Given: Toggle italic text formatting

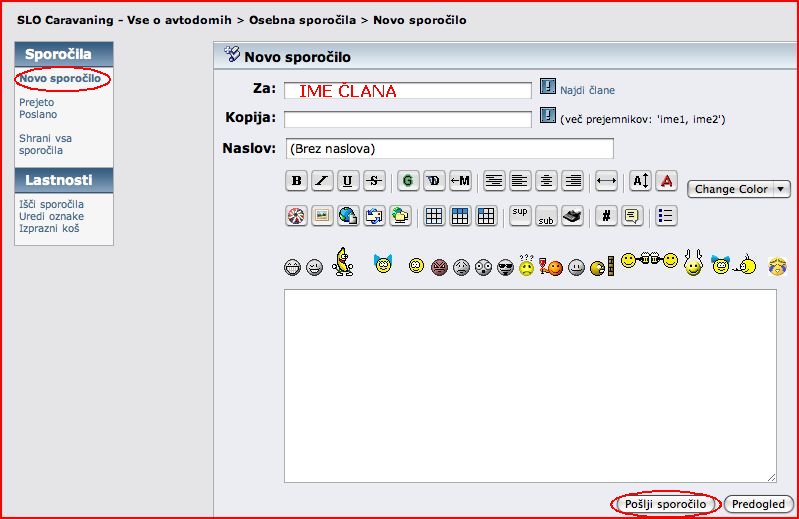Looking at the screenshot, I should coord(322,181).
